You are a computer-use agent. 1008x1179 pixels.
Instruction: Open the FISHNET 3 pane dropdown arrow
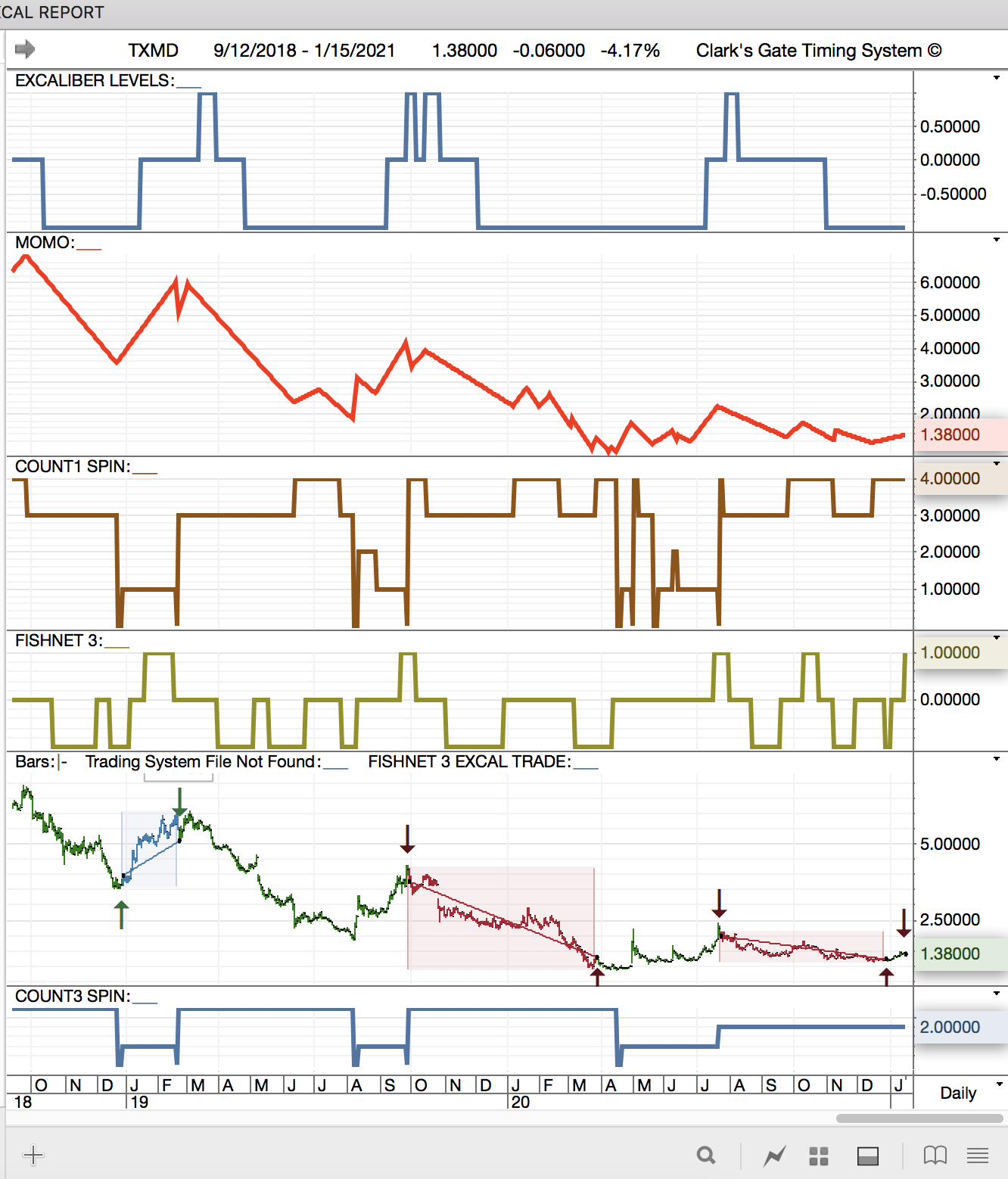[x=997, y=638]
